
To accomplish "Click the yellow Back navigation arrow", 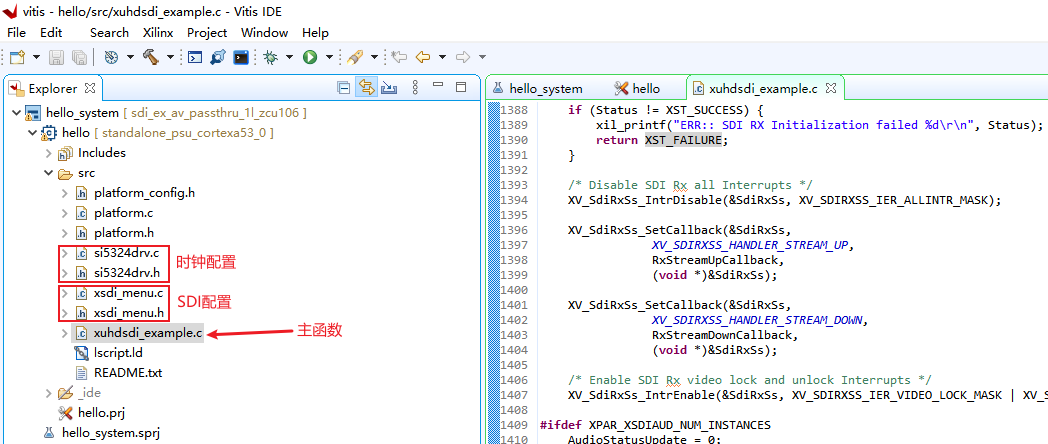I will (x=422, y=58).
